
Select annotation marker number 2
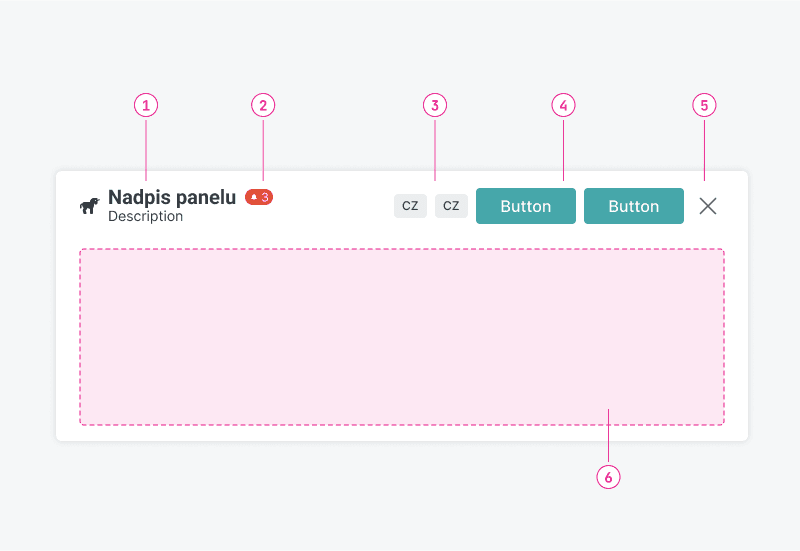pyautogui.click(x=262, y=105)
